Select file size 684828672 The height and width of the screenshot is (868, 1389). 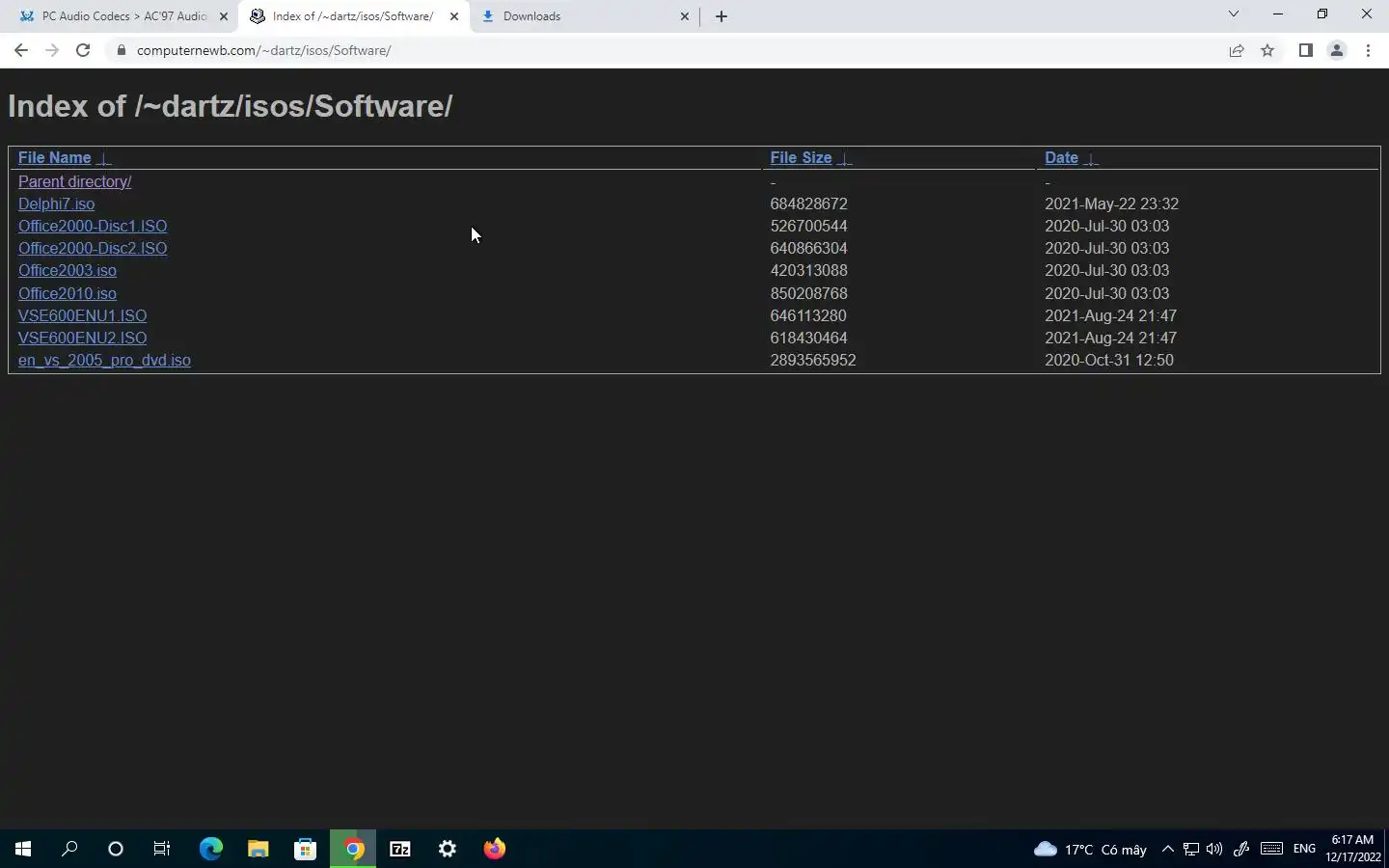[x=808, y=203]
